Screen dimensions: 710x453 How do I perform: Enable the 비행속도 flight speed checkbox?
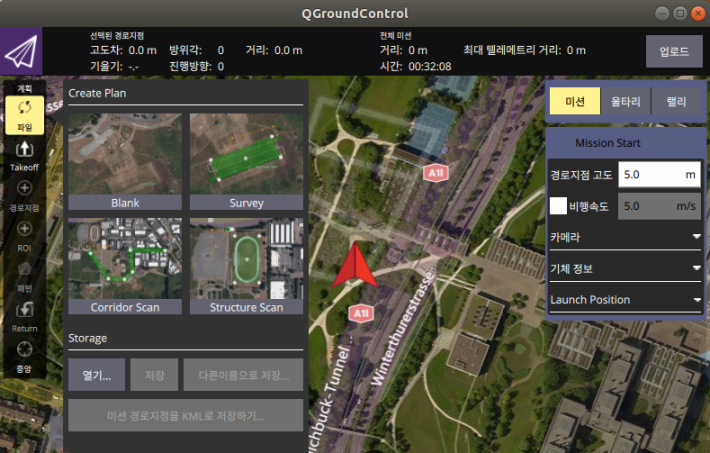(558, 206)
